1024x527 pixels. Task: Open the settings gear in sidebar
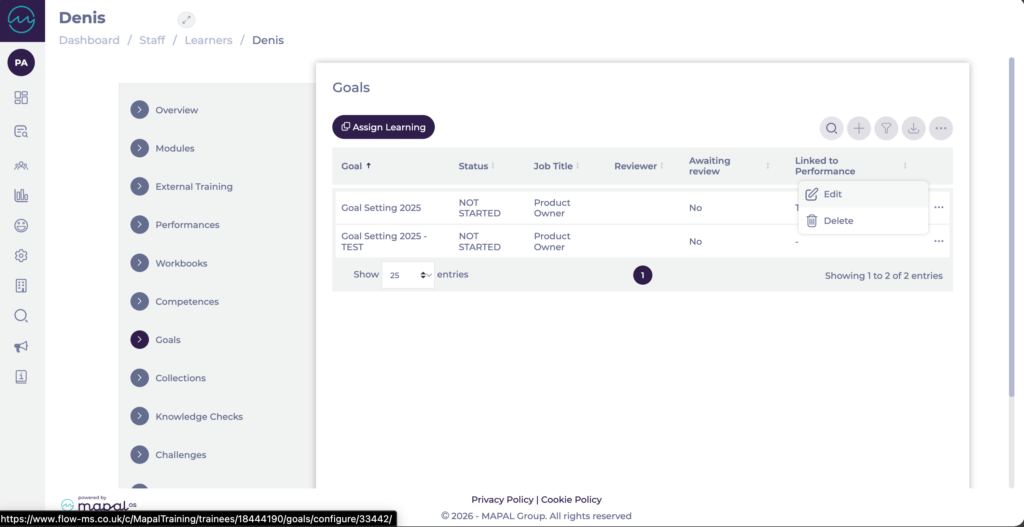click(21, 255)
